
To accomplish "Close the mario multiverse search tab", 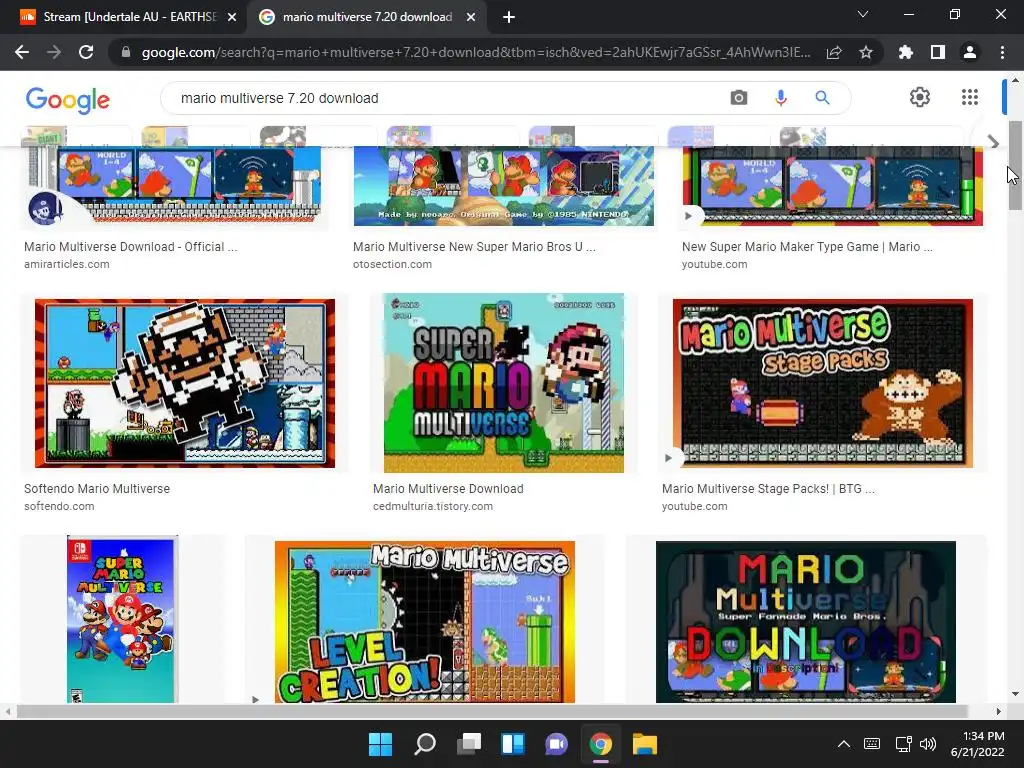I will point(471,18).
